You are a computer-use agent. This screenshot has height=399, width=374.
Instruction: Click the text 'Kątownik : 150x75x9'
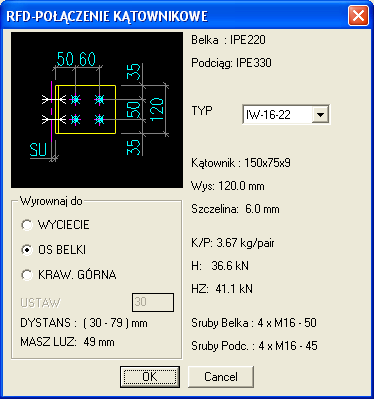(x=241, y=163)
